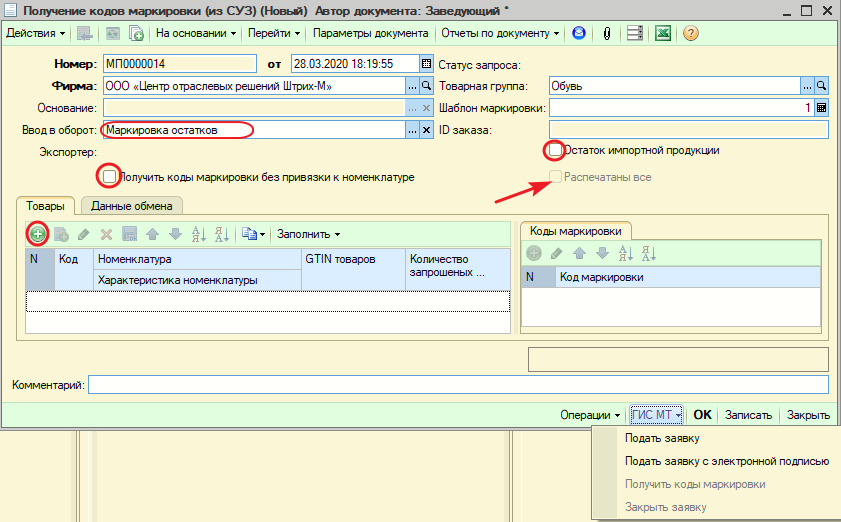Expand the Действия dropdown menu
The height and width of the screenshot is (522, 841).
[37, 33]
